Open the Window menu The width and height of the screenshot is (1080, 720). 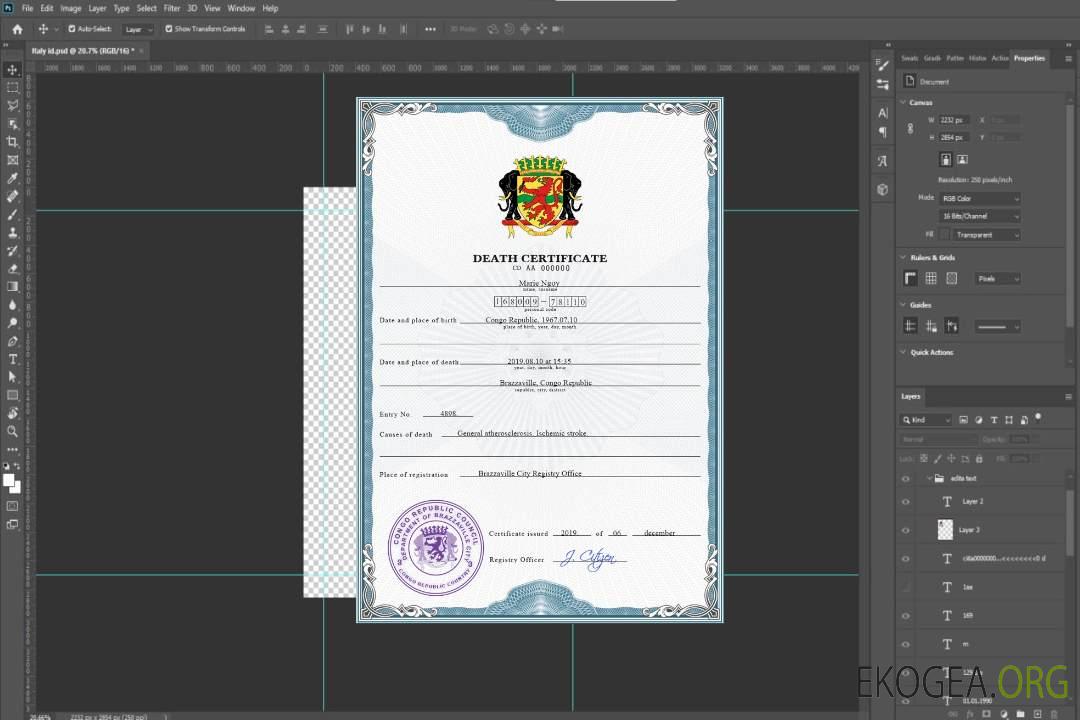pos(241,8)
